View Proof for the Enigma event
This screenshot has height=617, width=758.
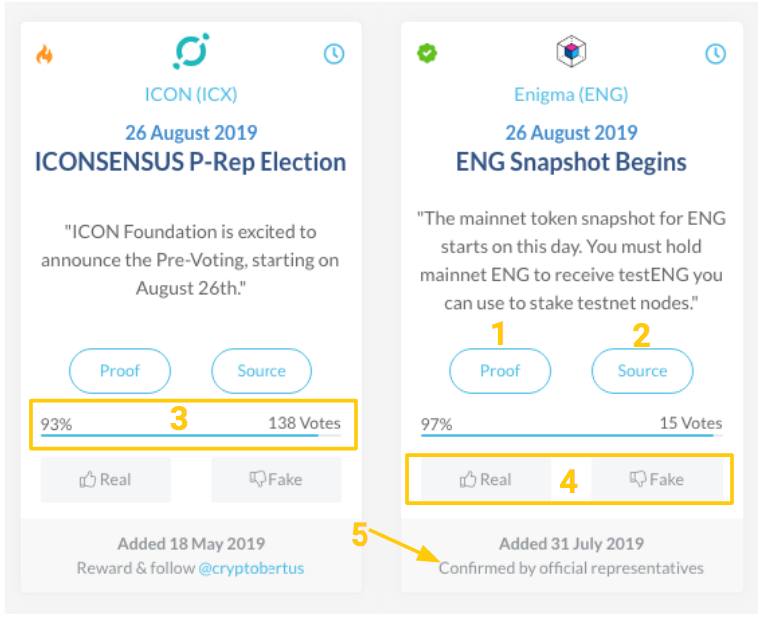pyautogui.click(x=500, y=371)
